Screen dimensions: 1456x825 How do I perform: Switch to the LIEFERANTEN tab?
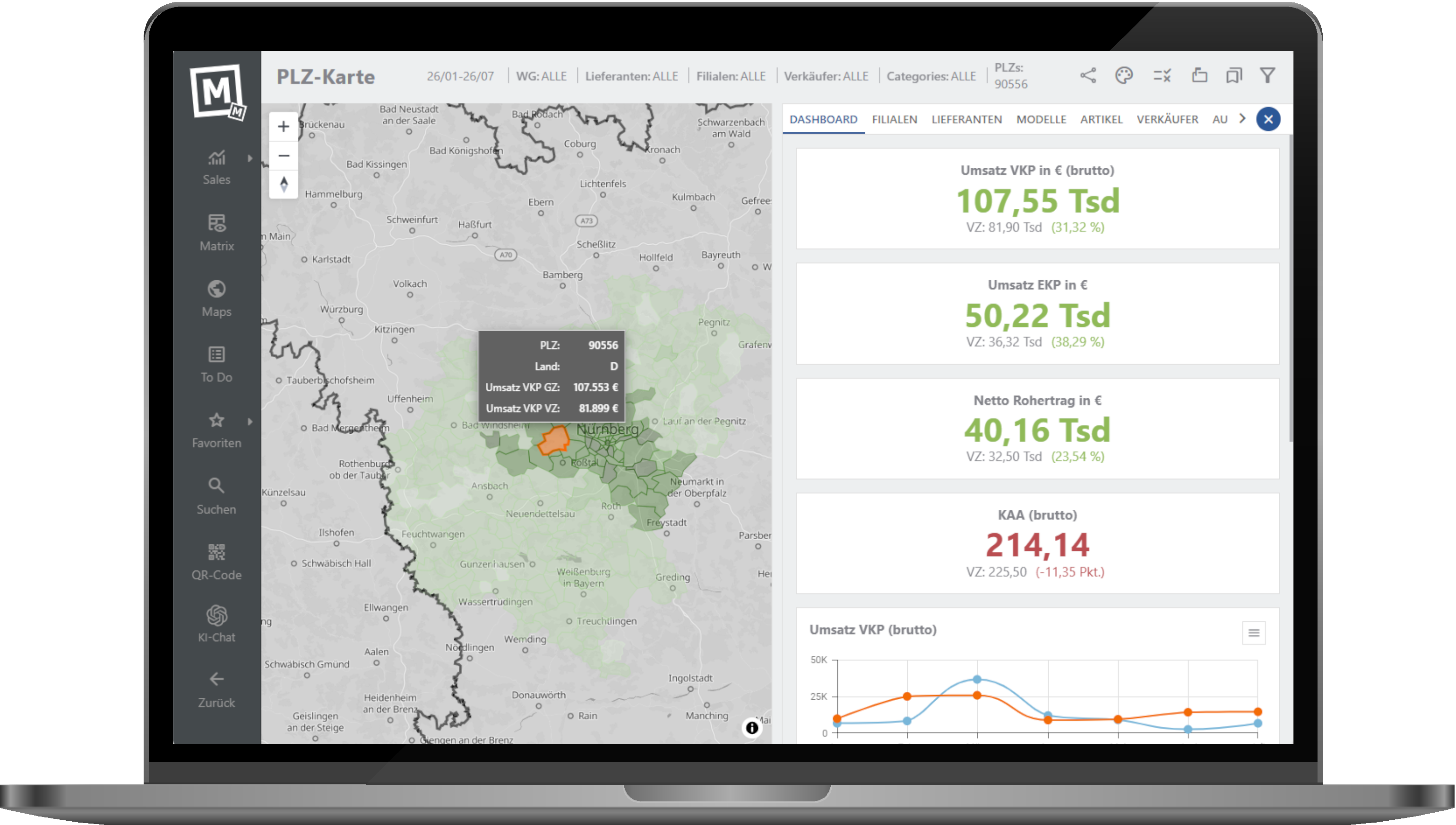[x=966, y=120]
